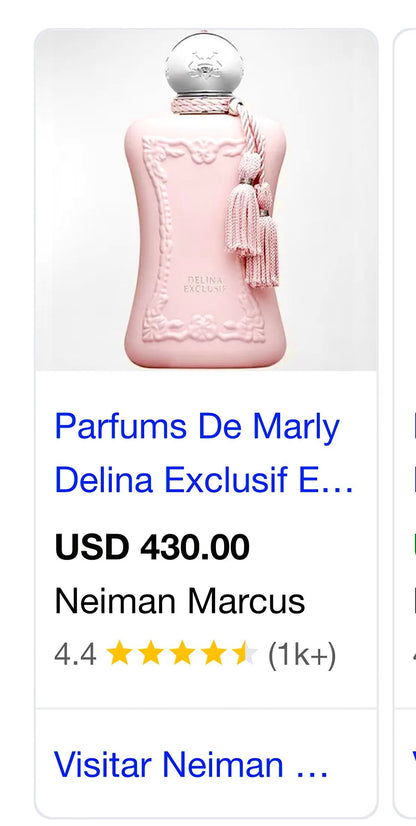The image size is (416, 826).
Task: Click the fourth gold rating star
Action: pos(214,653)
